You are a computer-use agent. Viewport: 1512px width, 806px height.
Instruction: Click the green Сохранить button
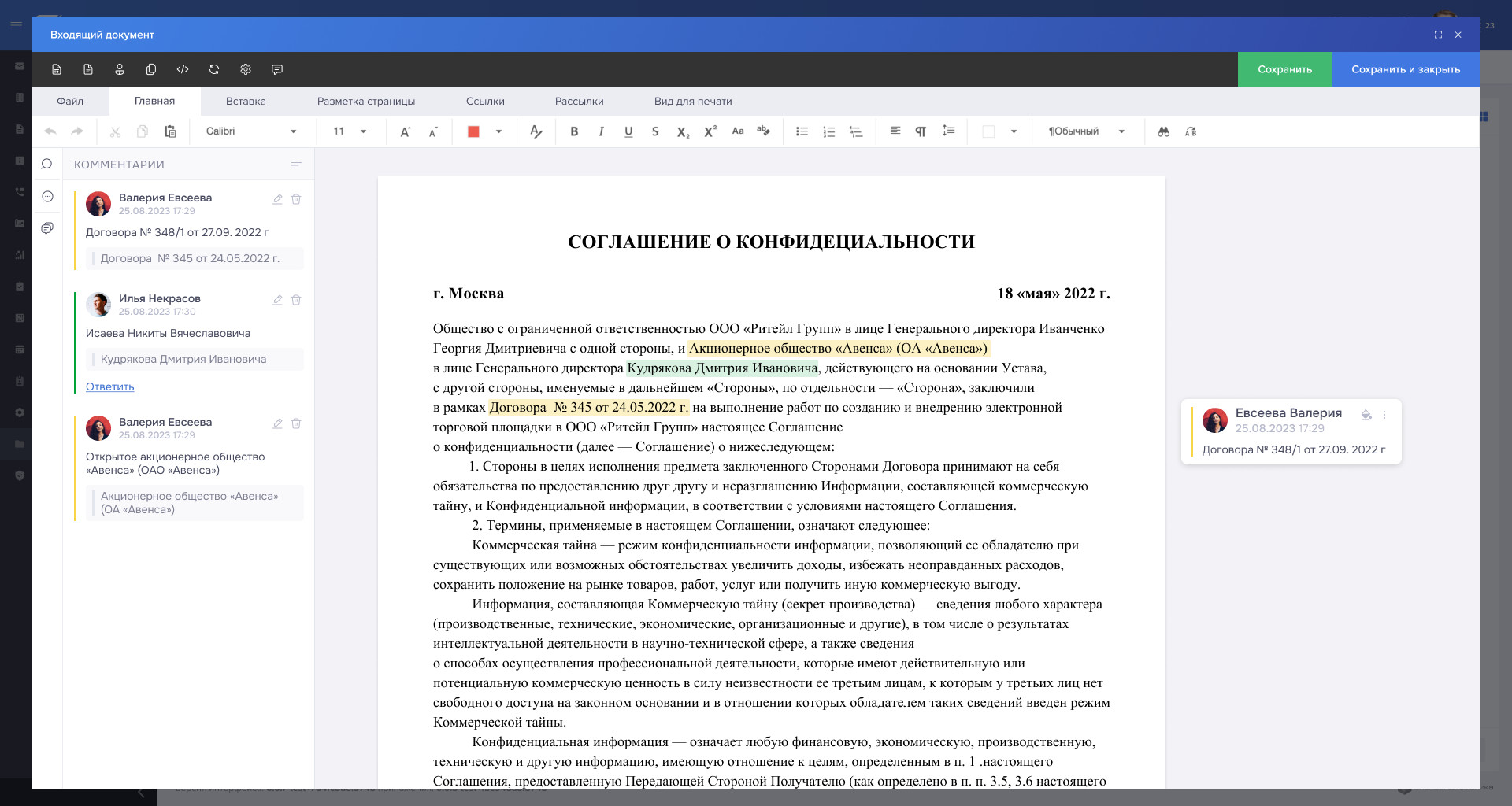tap(1284, 69)
